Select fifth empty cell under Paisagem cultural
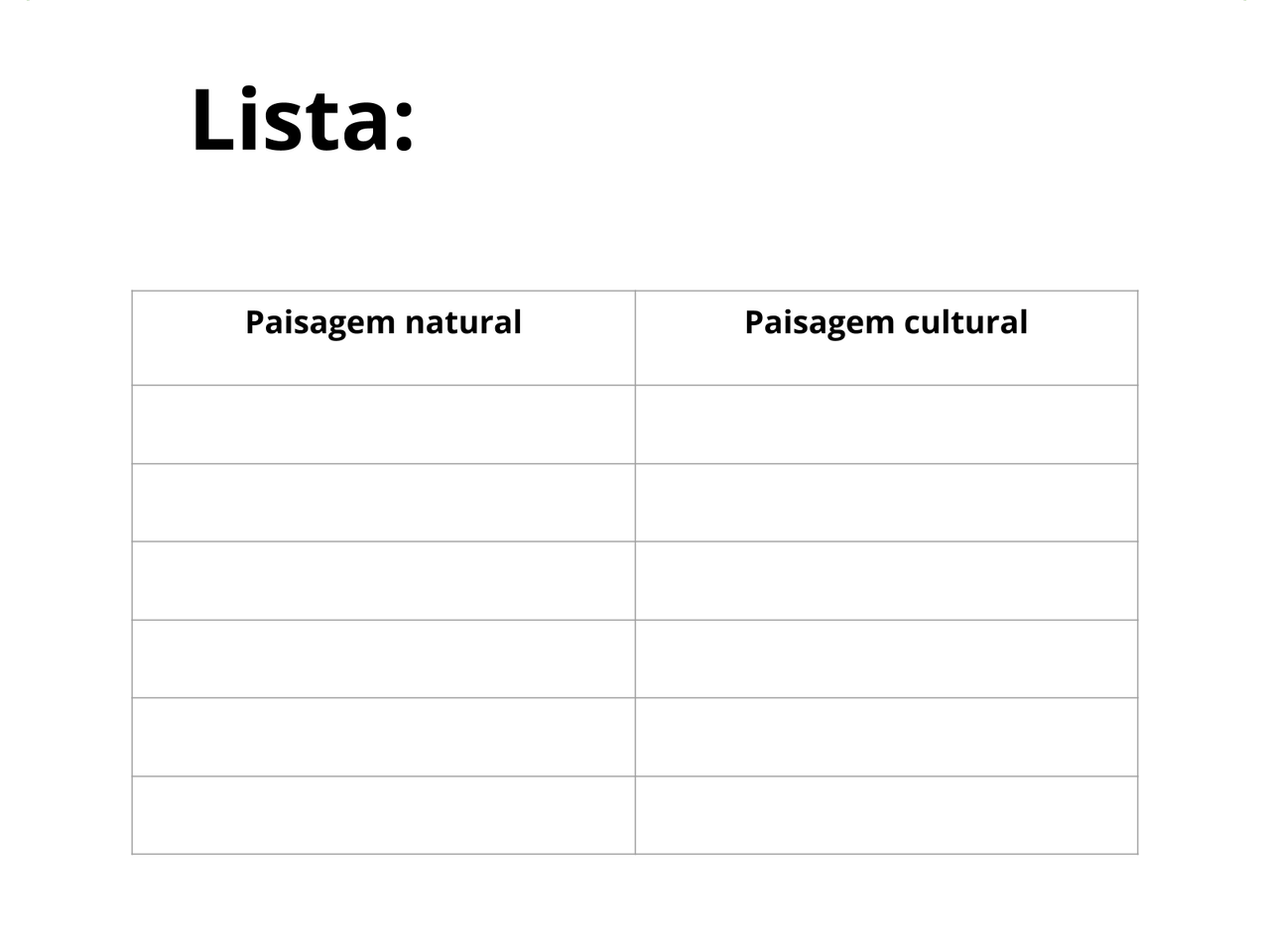 886,737
